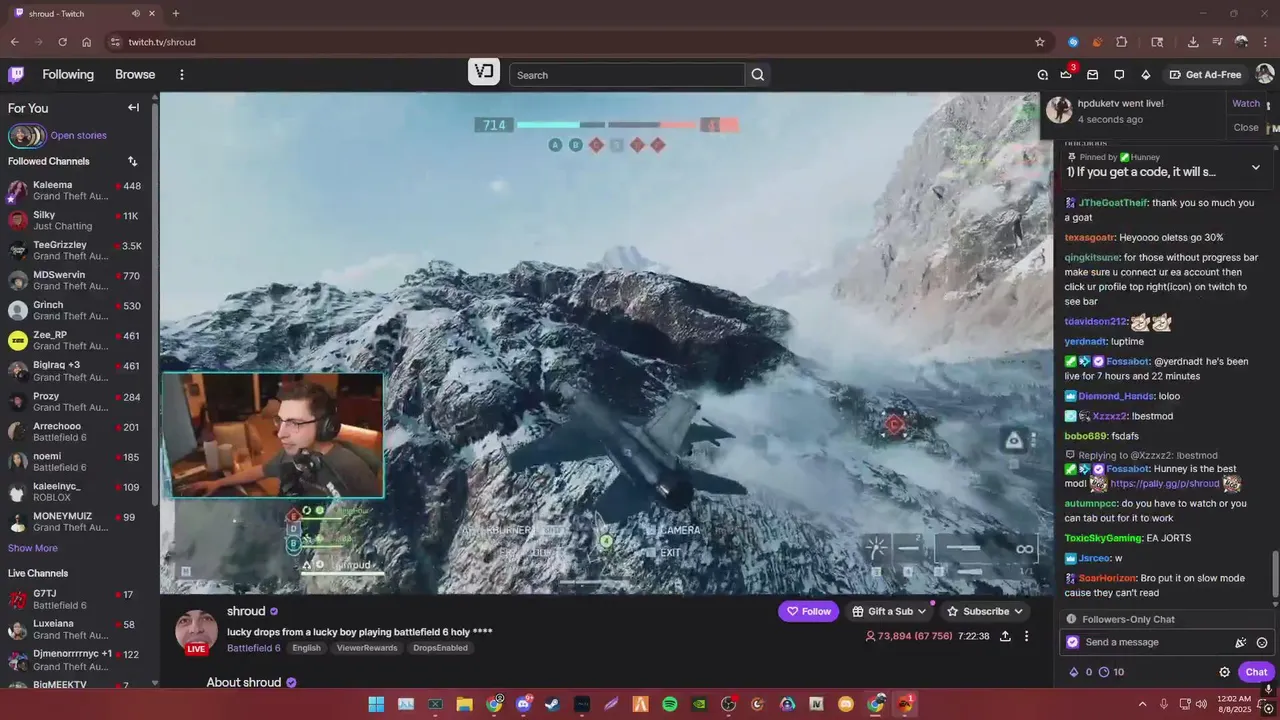1280x720 pixels.
Task: Click the browser address bar
Action: (570, 42)
